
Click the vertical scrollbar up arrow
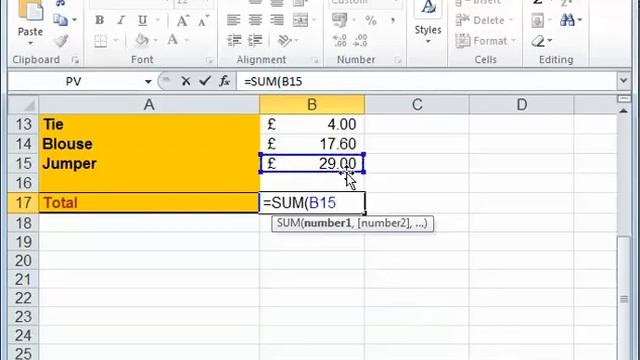(623, 111)
